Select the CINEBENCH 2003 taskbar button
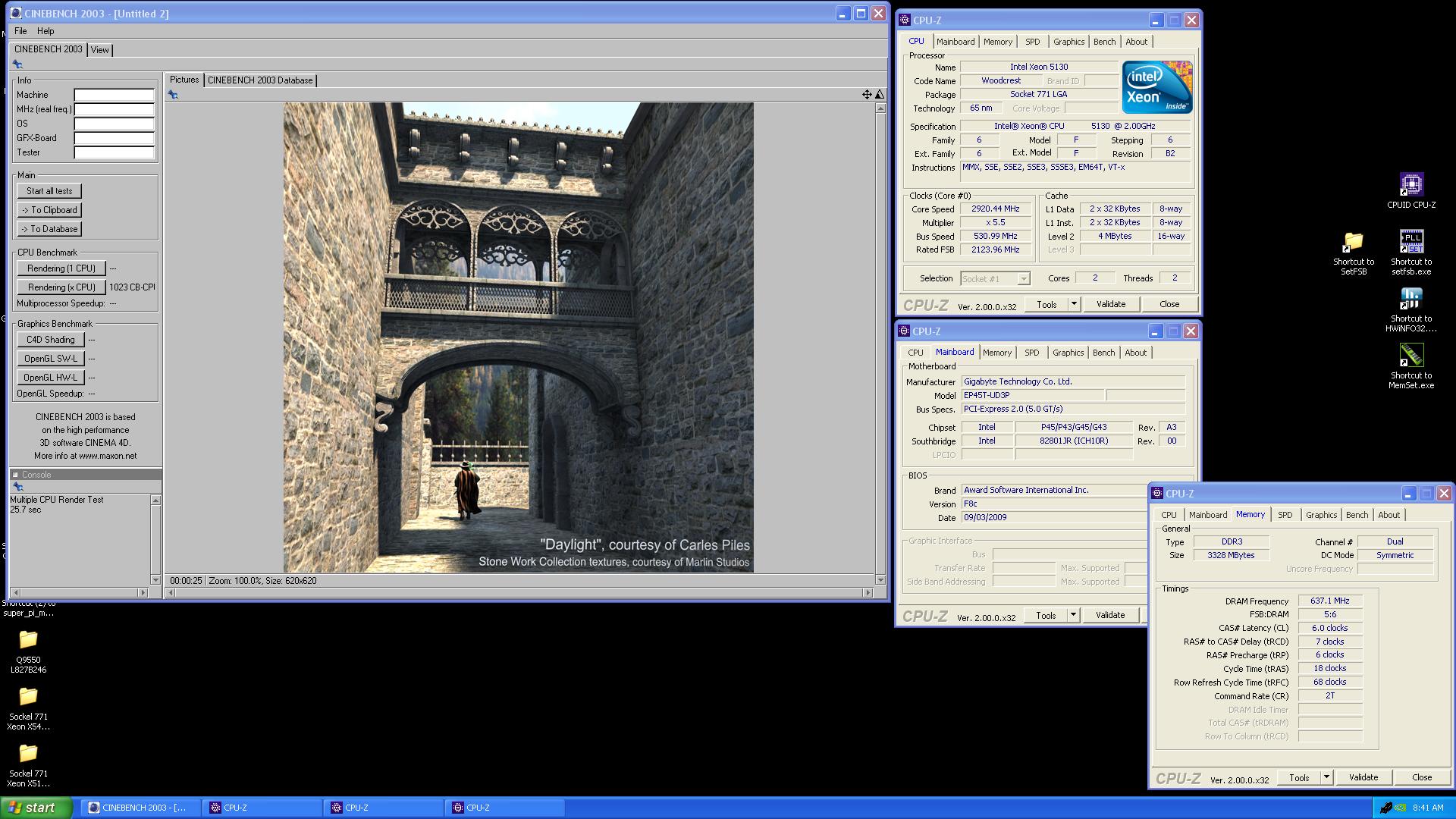The height and width of the screenshot is (819, 1456). click(141, 808)
